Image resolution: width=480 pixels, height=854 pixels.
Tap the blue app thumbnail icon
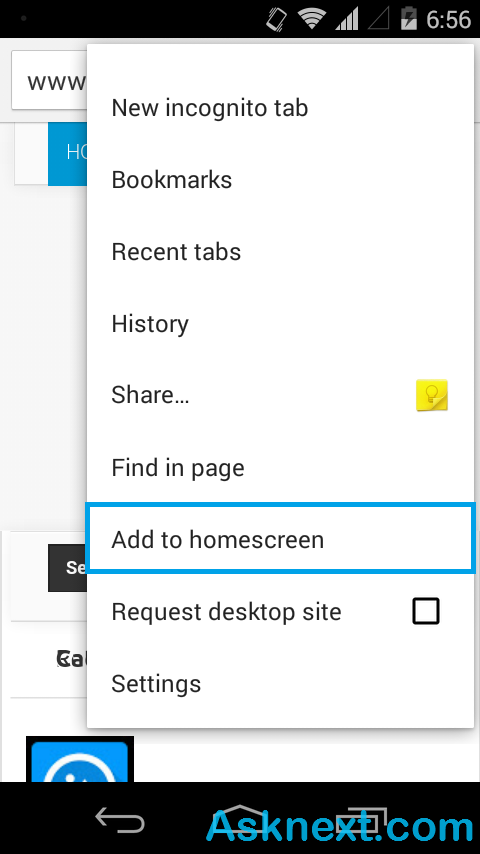pos(80,759)
